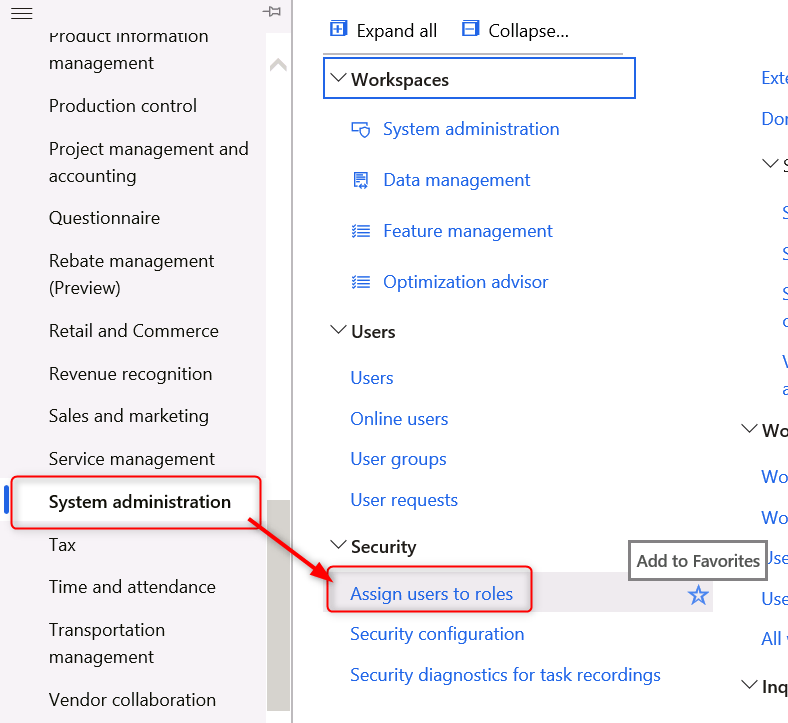
Task: Click the Collapse all minus icon
Action: coord(471,30)
